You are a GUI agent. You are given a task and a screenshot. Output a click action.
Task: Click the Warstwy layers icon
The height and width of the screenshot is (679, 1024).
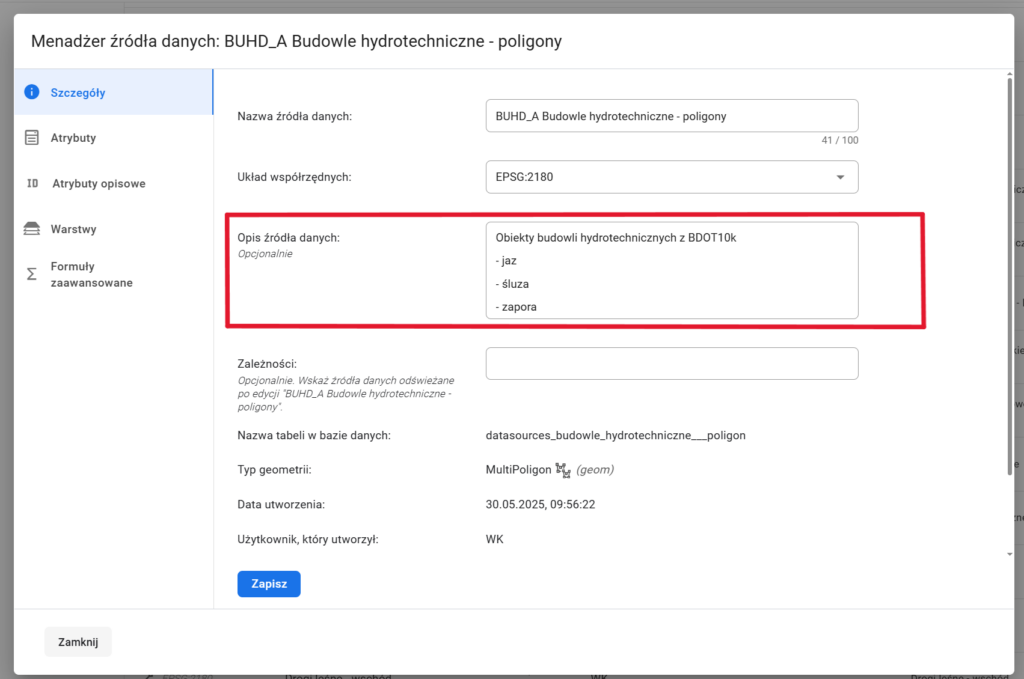coord(31,229)
